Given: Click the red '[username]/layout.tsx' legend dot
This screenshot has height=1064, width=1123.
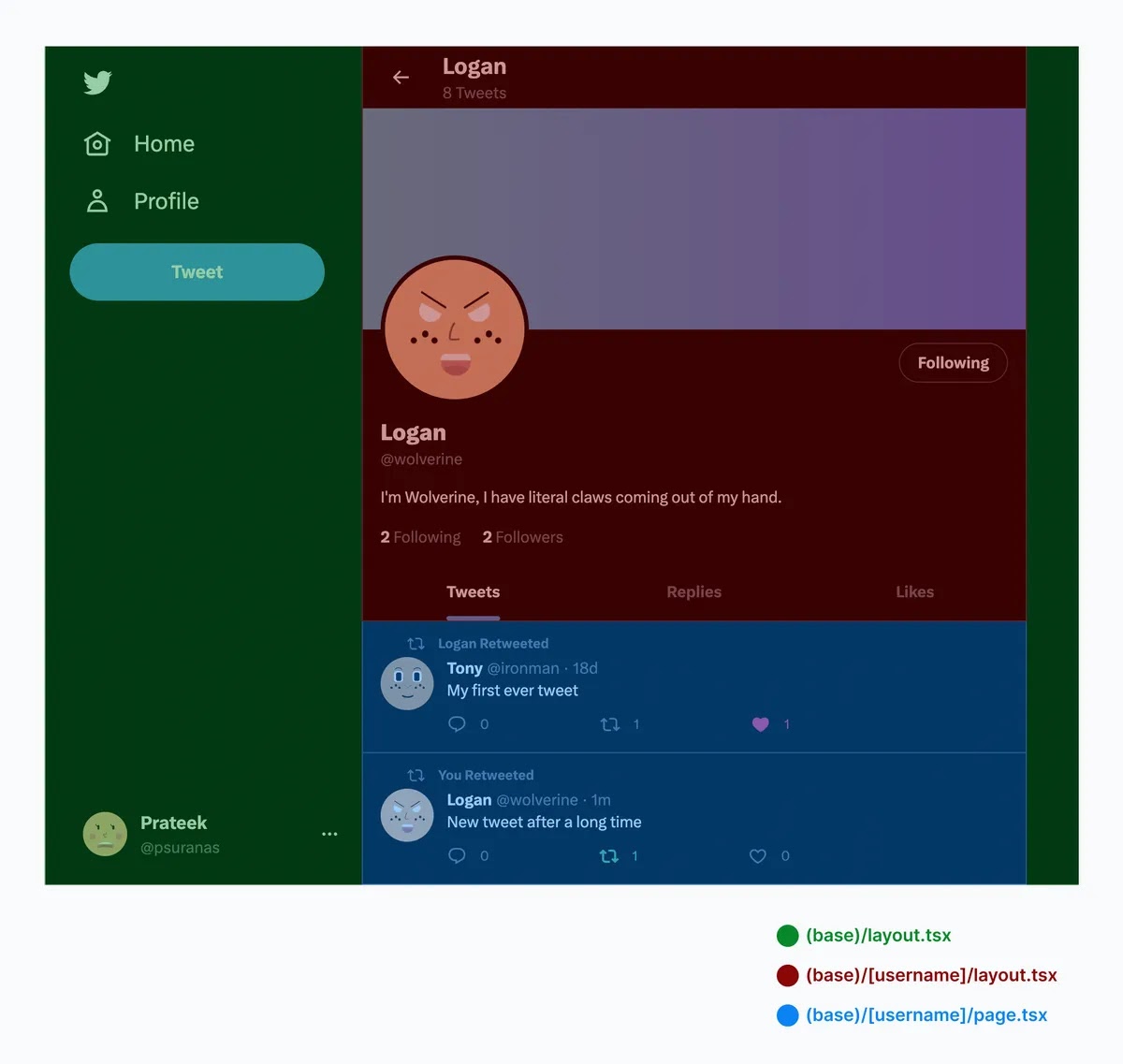Looking at the screenshot, I should point(788,976).
